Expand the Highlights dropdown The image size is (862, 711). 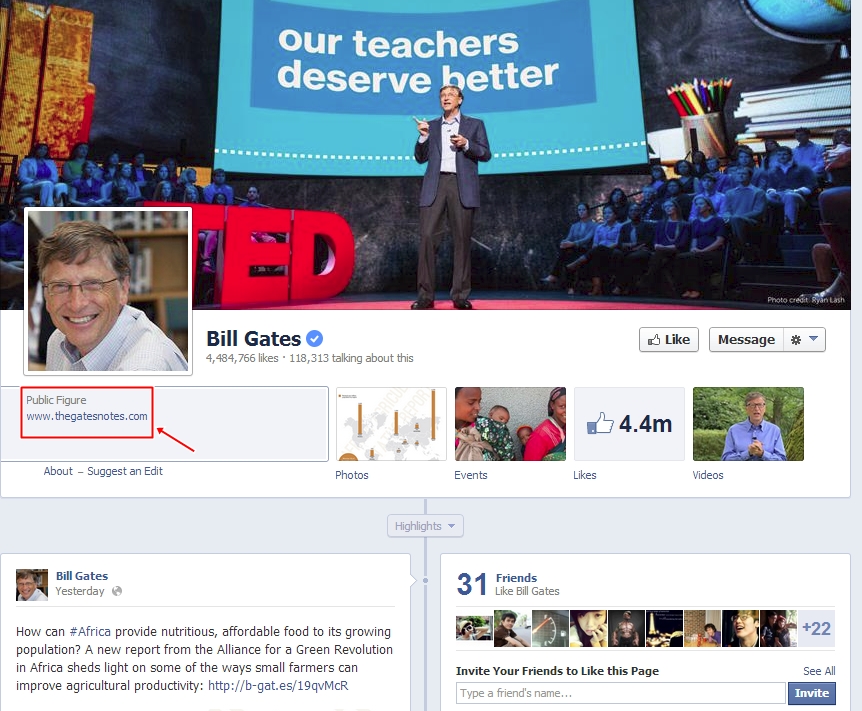[x=426, y=526]
